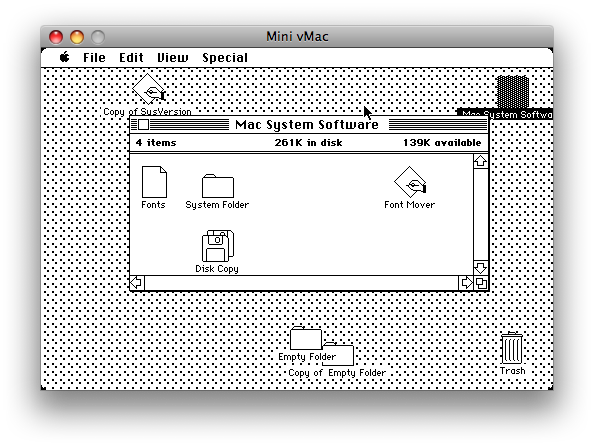Click the horizontal scrollbar right arrow
Viewport: 594px width, 446px height.
click(466, 283)
